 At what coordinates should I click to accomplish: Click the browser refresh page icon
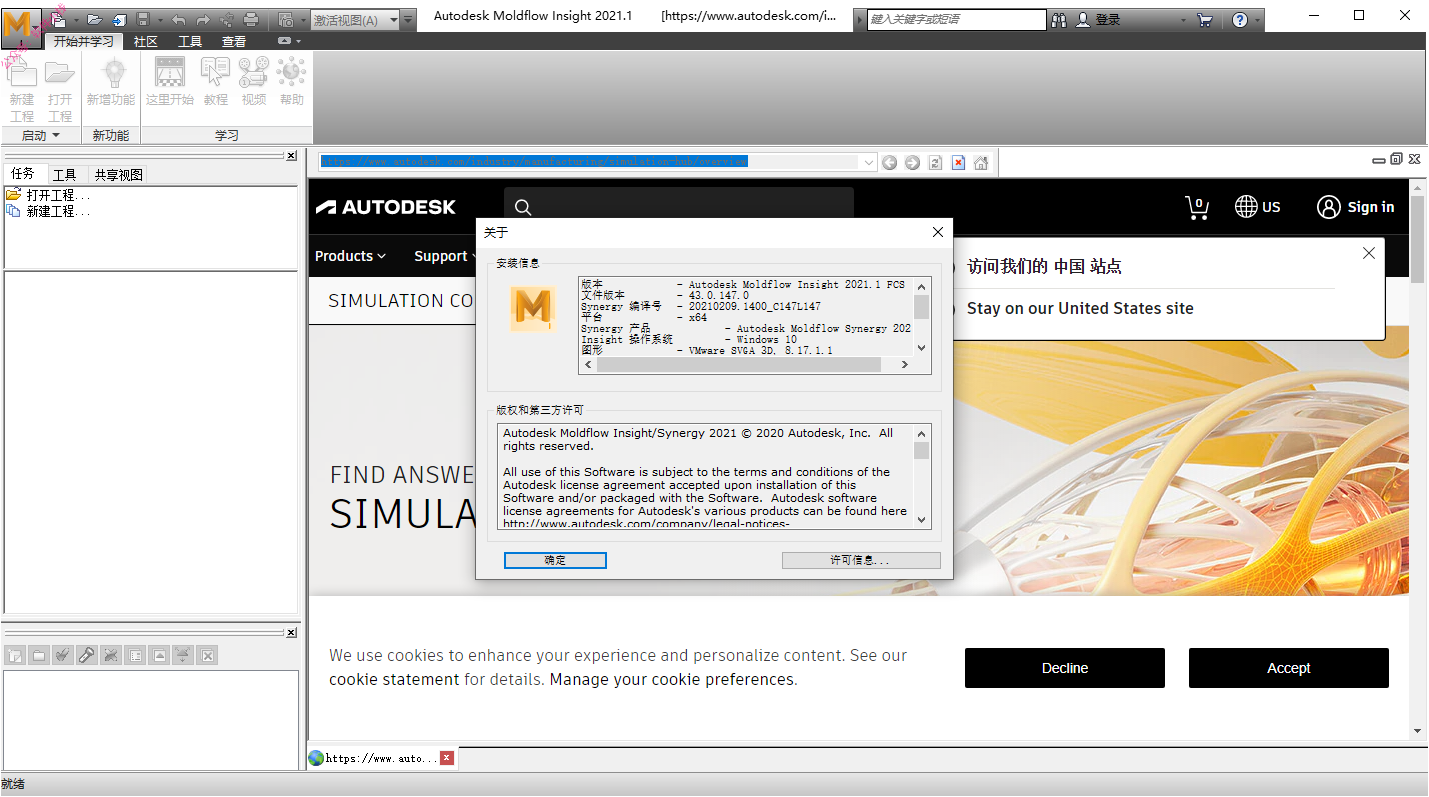tap(935, 162)
